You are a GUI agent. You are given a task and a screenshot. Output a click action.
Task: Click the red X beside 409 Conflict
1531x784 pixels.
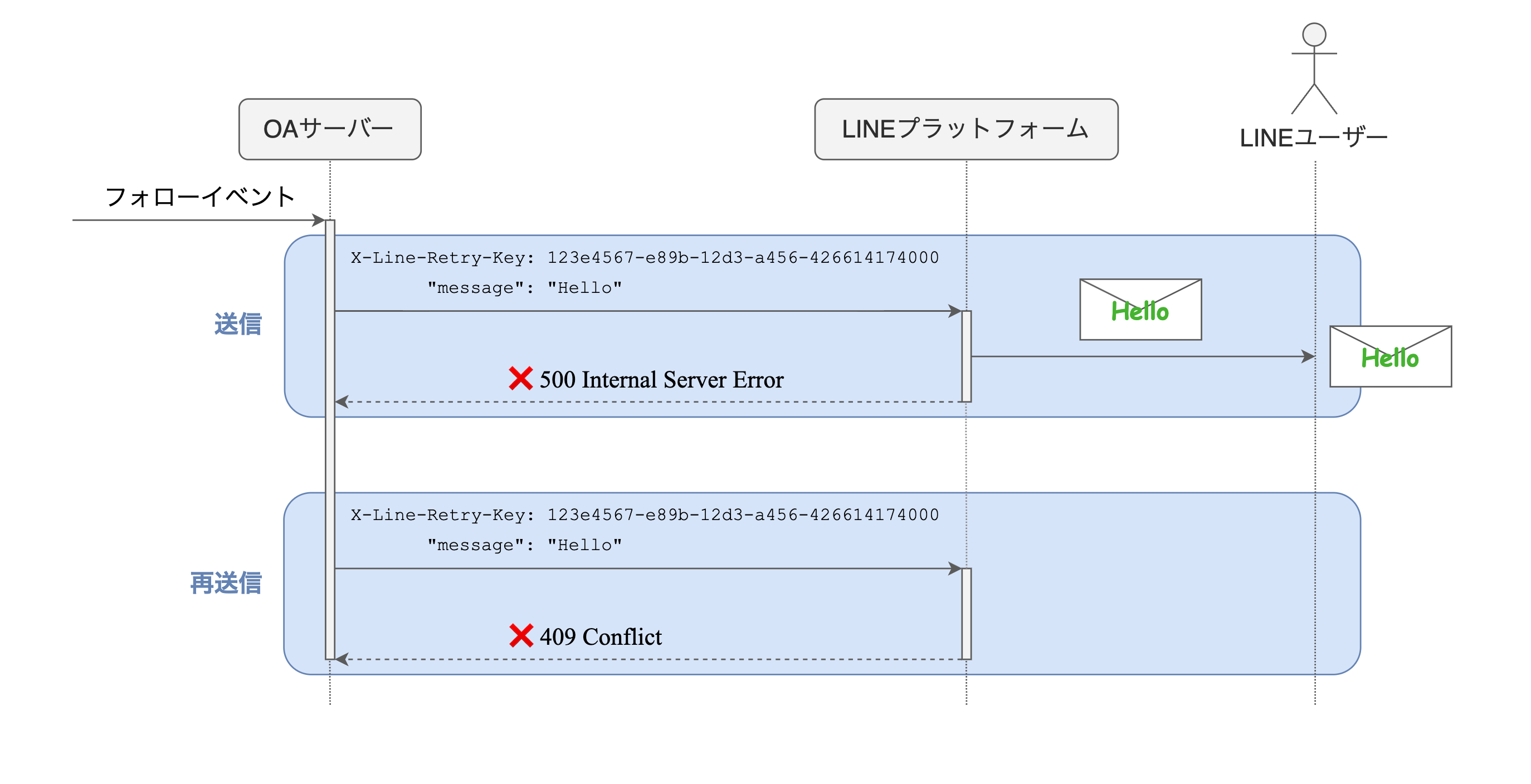[520, 635]
